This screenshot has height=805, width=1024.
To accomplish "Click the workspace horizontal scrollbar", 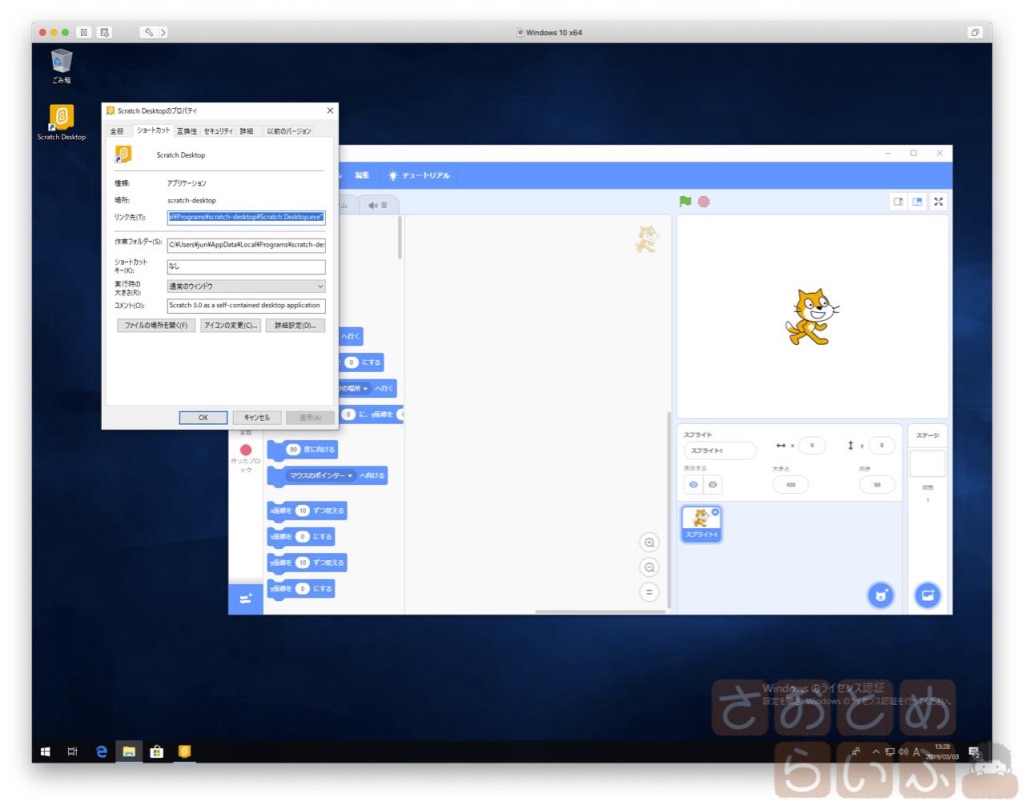I will click(x=600, y=612).
